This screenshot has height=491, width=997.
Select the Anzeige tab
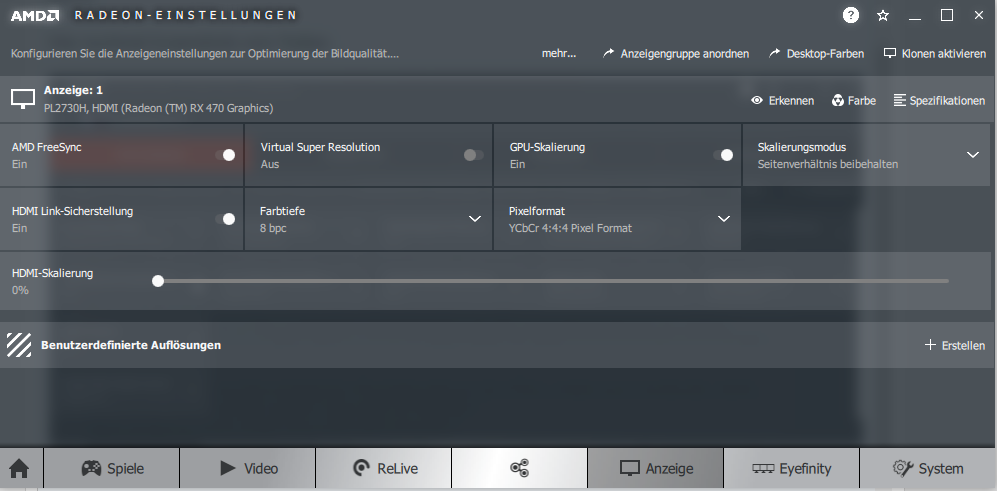(x=656, y=469)
